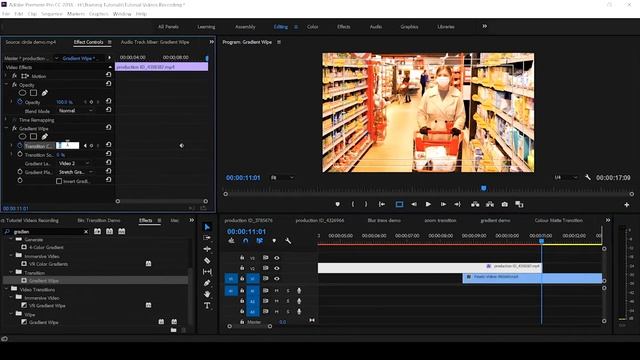The image size is (640, 360).
Task: Select VR Gradient Wipe transition
Action: point(47,306)
